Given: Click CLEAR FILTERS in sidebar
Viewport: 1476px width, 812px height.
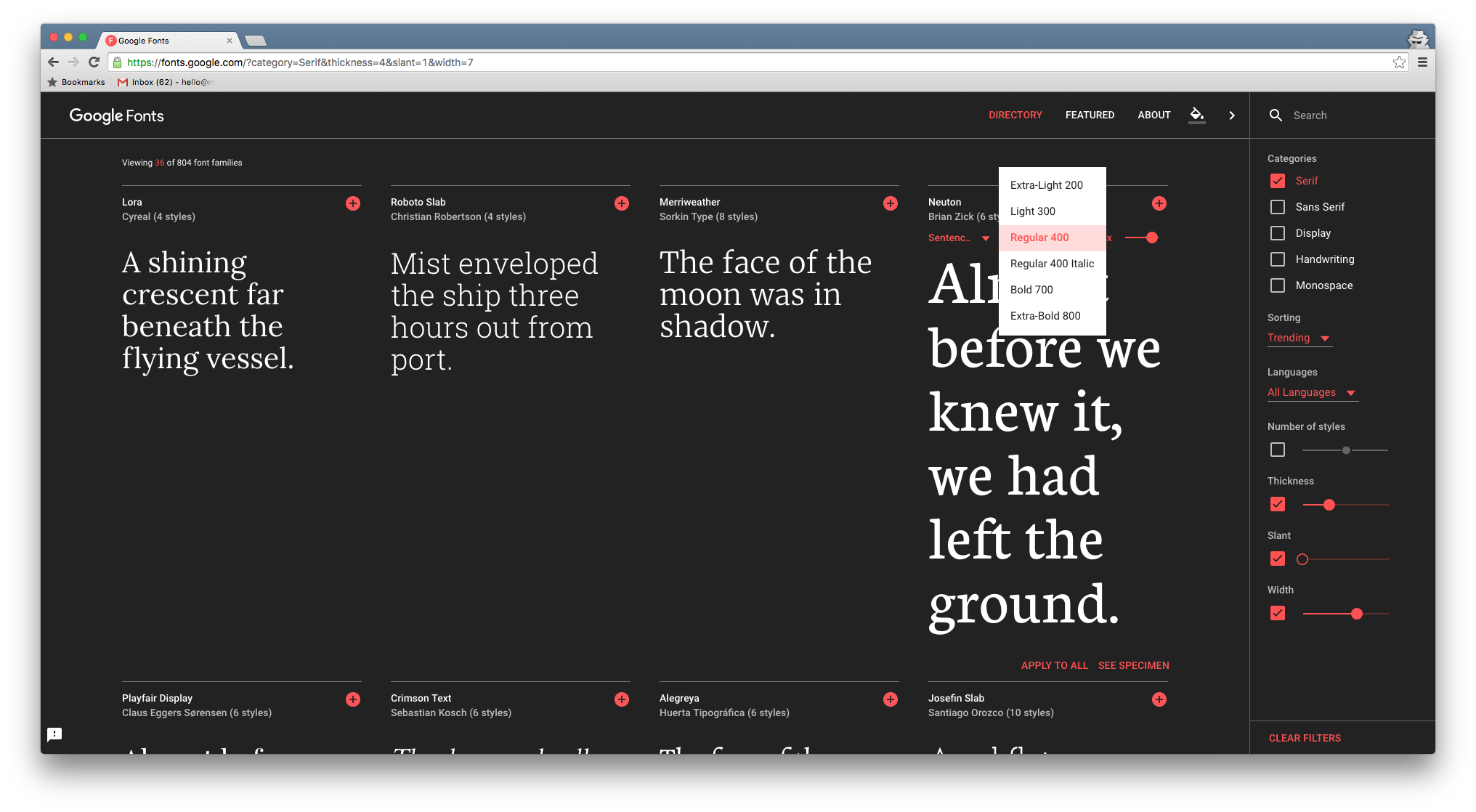Looking at the screenshot, I should pos(1305,738).
